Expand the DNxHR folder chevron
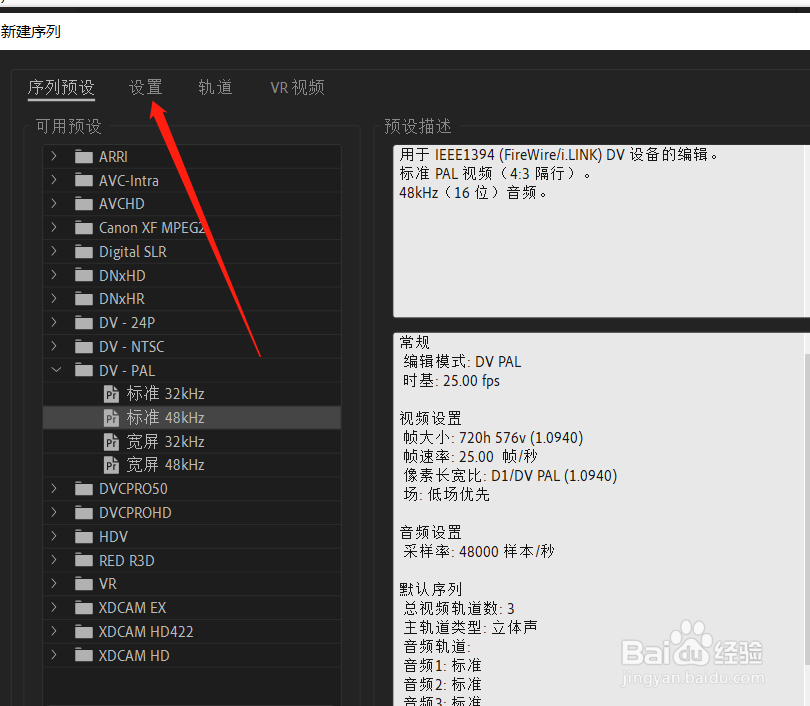Image resolution: width=810 pixels, height=706 pixels. (54, 299)
